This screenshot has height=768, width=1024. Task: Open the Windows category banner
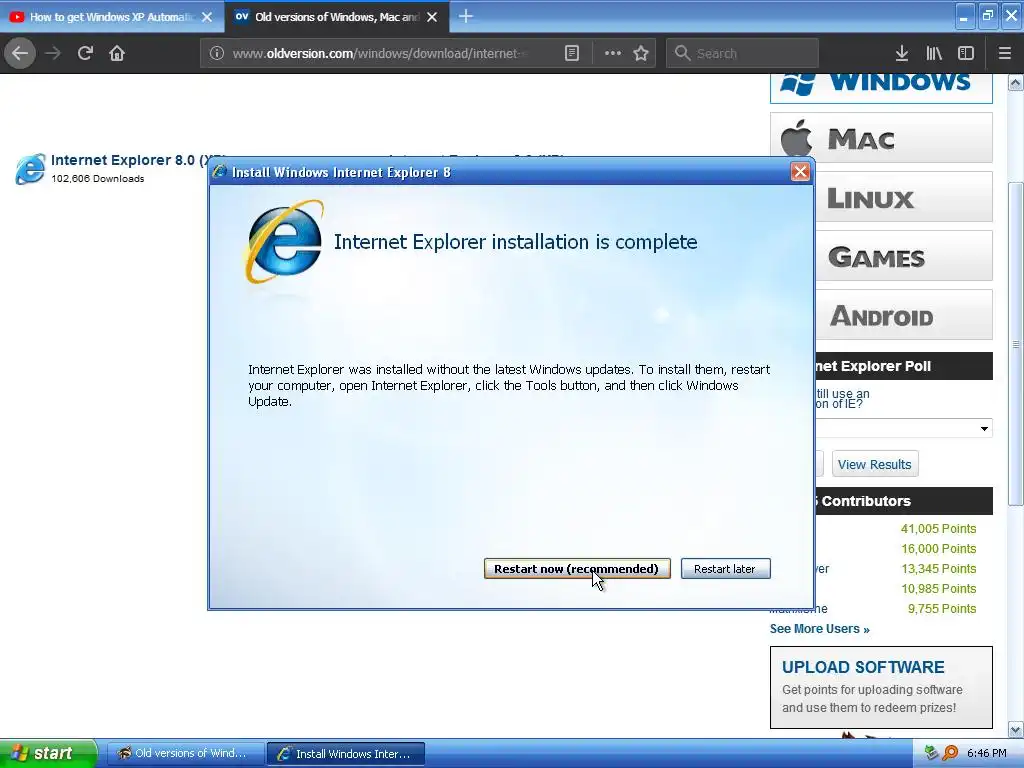click(x=881, y=88)
